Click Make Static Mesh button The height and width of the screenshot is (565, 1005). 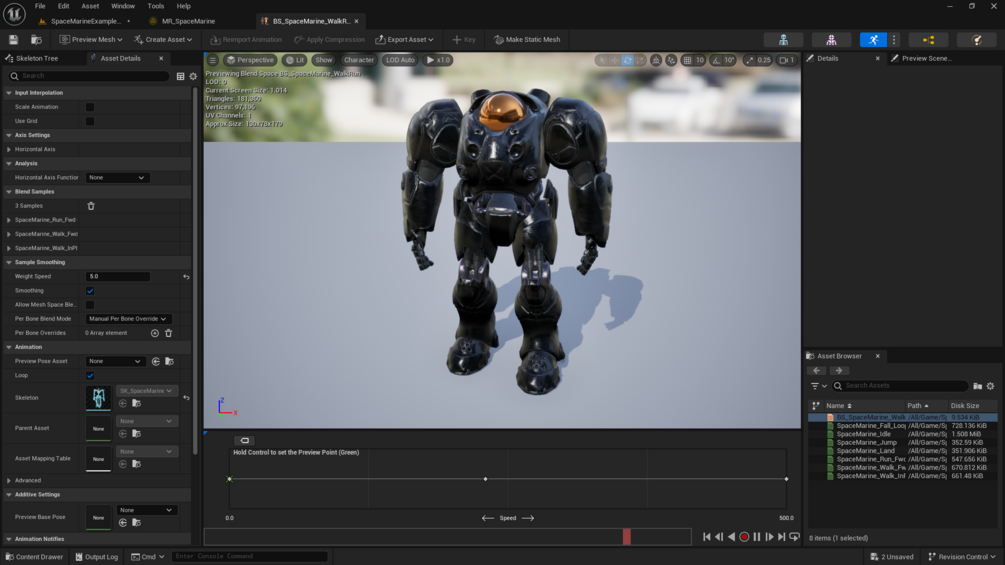[527, 40]
